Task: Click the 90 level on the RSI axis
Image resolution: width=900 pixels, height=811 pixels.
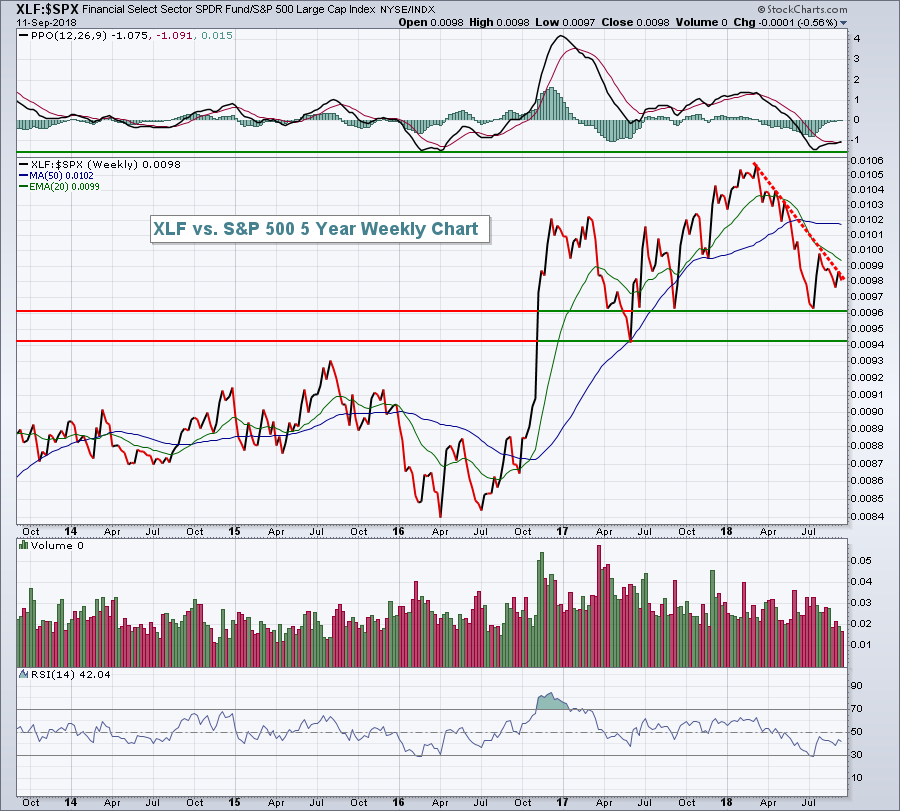Action: click(856, 686)
